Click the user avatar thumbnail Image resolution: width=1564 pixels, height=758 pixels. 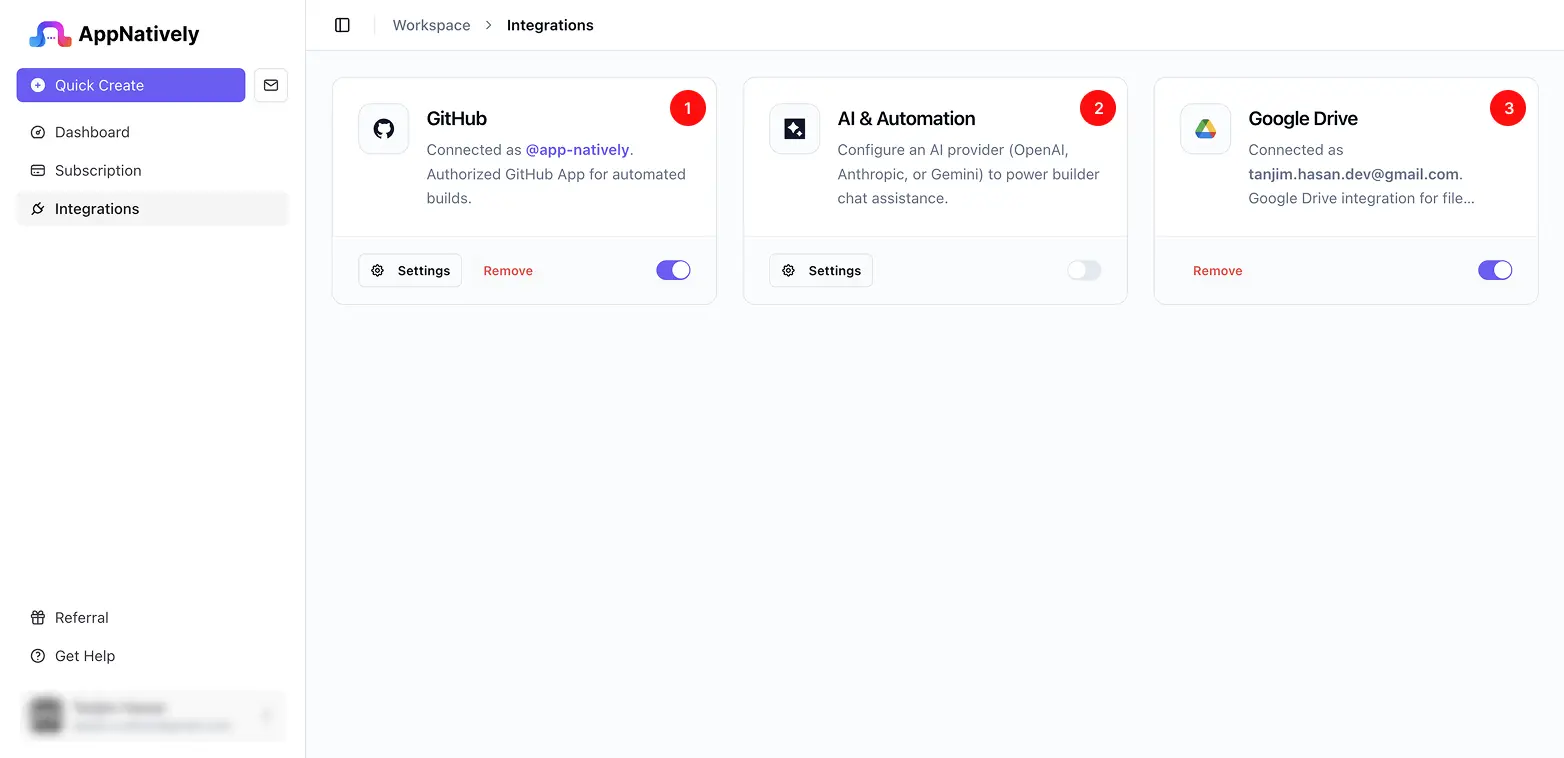pyautogui.click(x=46, y=716)
